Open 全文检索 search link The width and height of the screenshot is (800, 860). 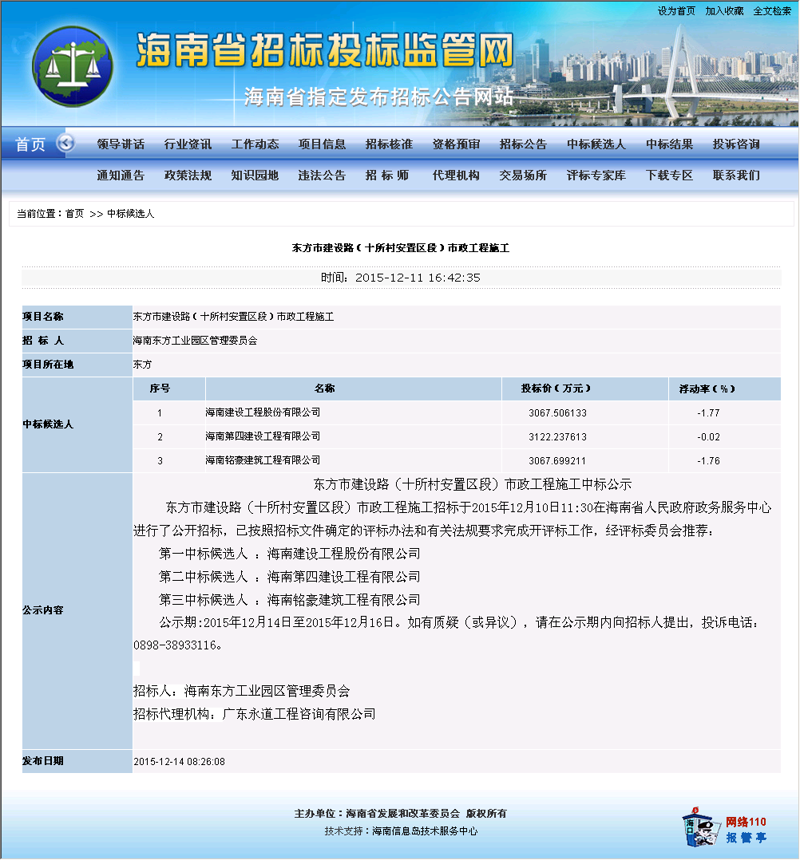tap(772, 11)
